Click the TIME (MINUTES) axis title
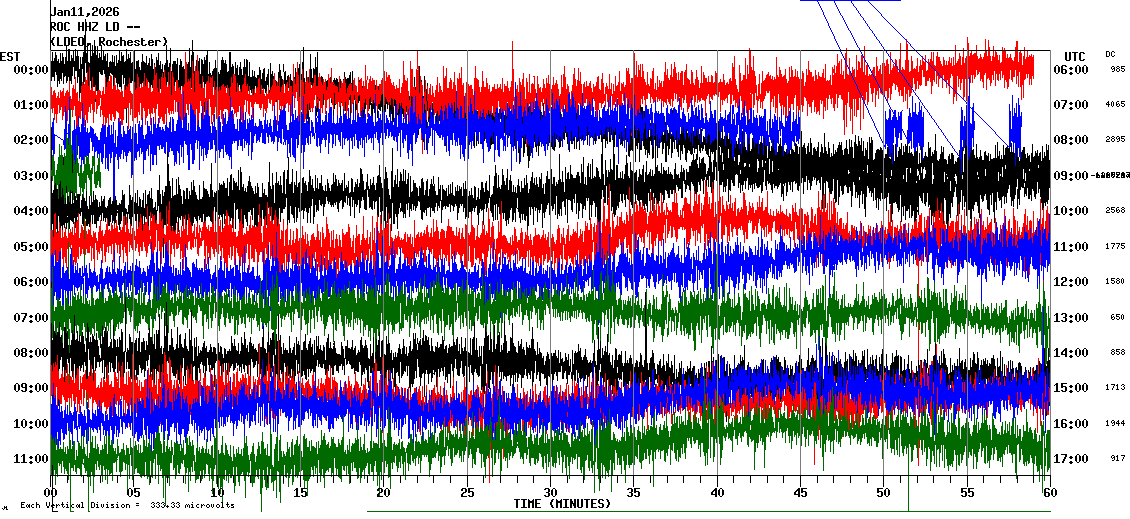 [x=562, y=504]
